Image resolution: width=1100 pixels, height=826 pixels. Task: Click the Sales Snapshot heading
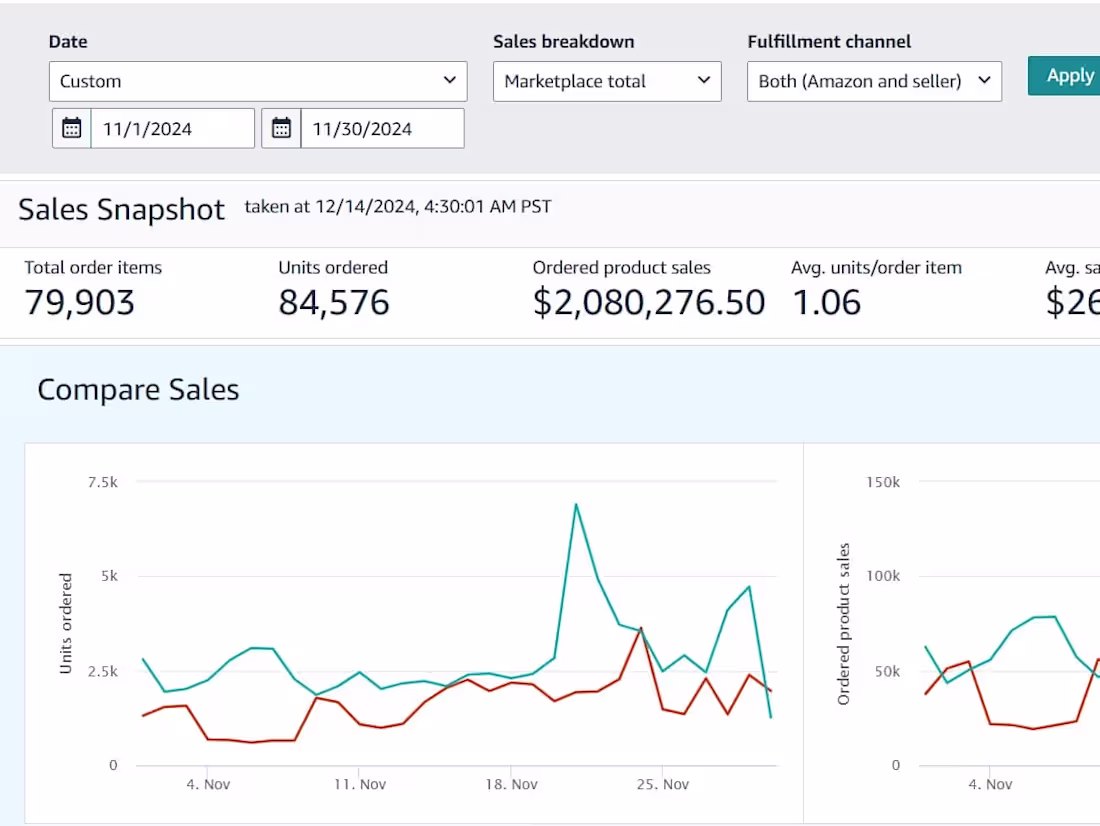pos(121,209)
